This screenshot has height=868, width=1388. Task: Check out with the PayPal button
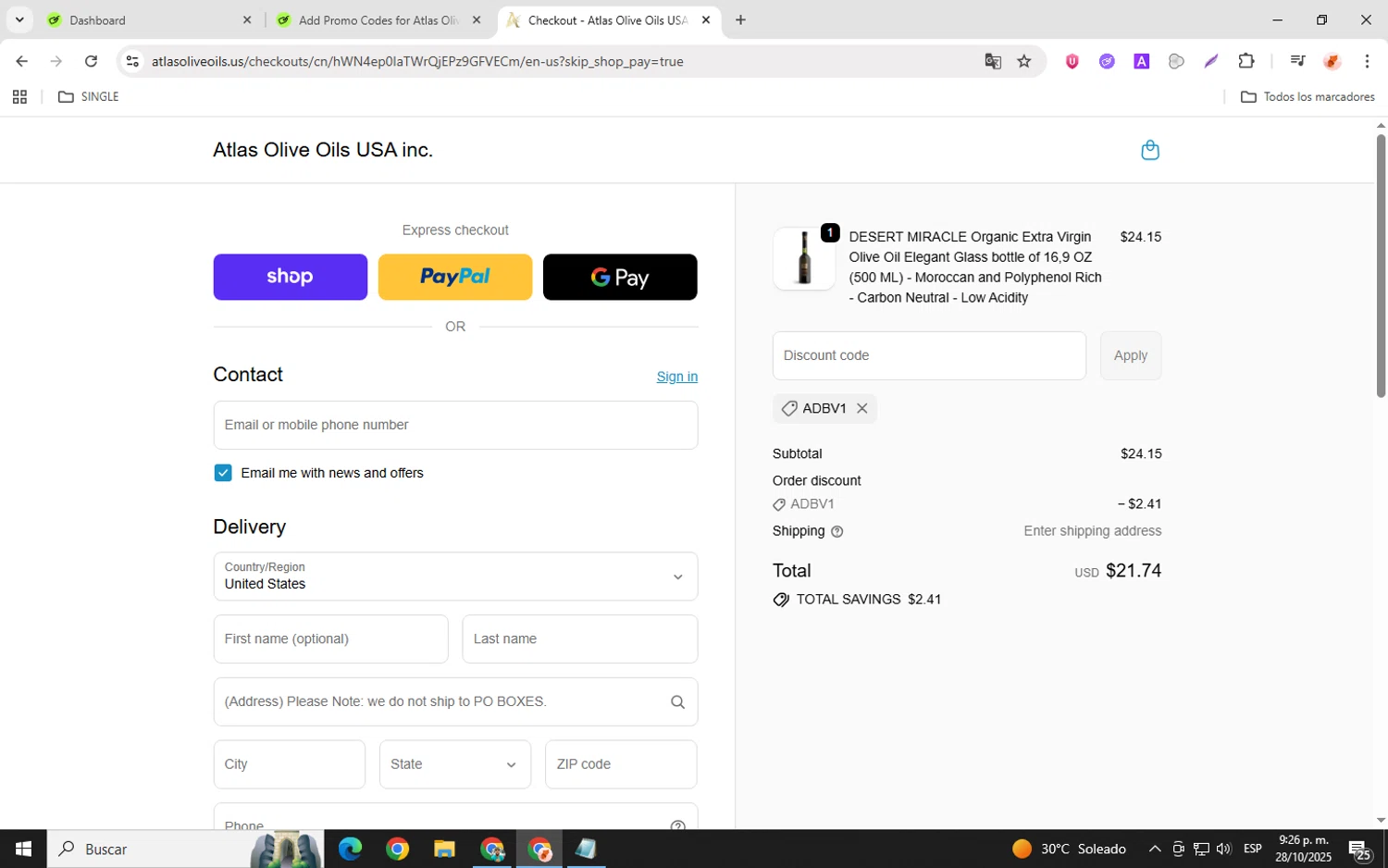click(x=455, y=277)
